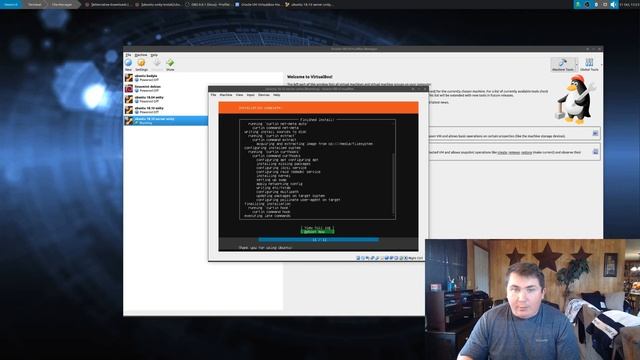Click the Details tool pane icon
The height and width of the screenshot is (360, 640).
595,133
